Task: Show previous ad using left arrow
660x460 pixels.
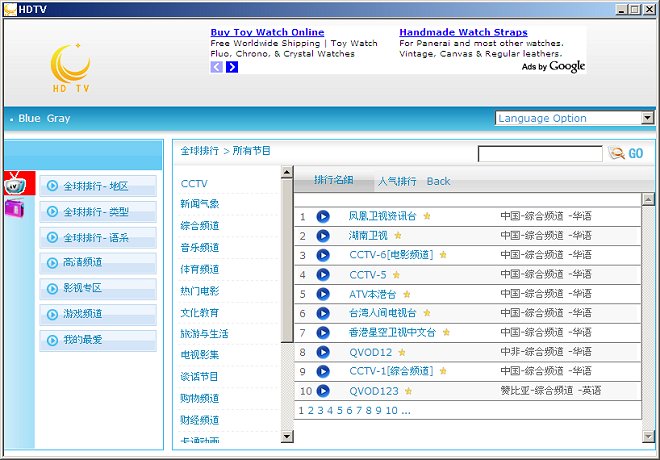Action: point(216,67)
